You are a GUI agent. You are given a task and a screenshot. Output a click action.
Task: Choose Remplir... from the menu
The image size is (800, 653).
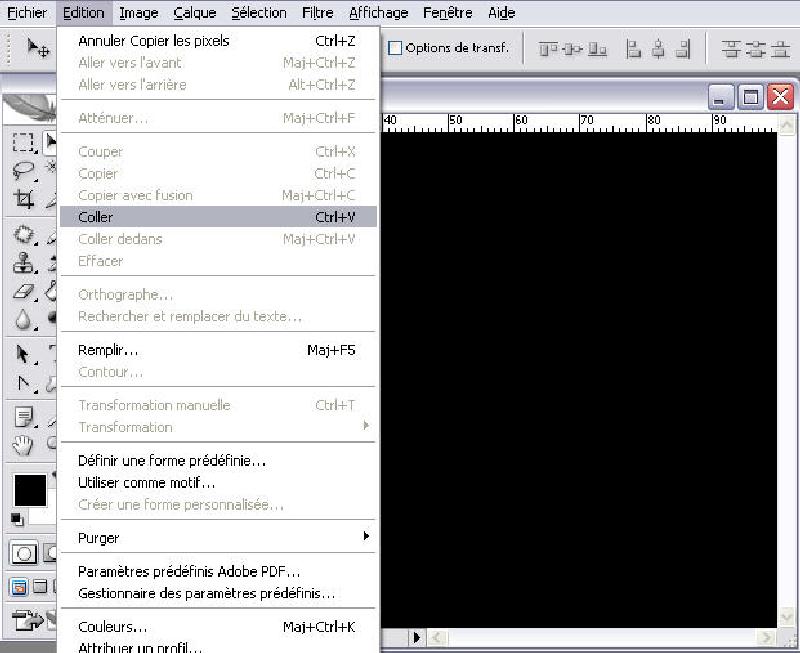218,350
